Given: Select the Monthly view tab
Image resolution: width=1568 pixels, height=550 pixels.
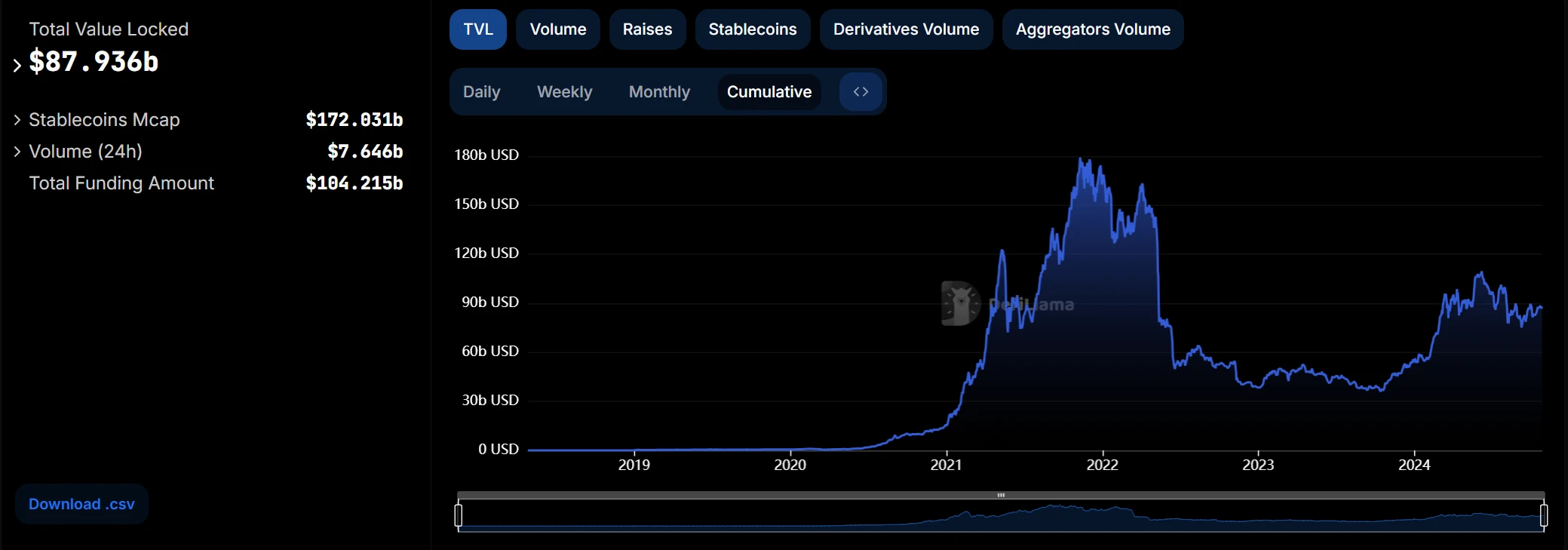Looking at the screenshot, I should click(659, 92).
